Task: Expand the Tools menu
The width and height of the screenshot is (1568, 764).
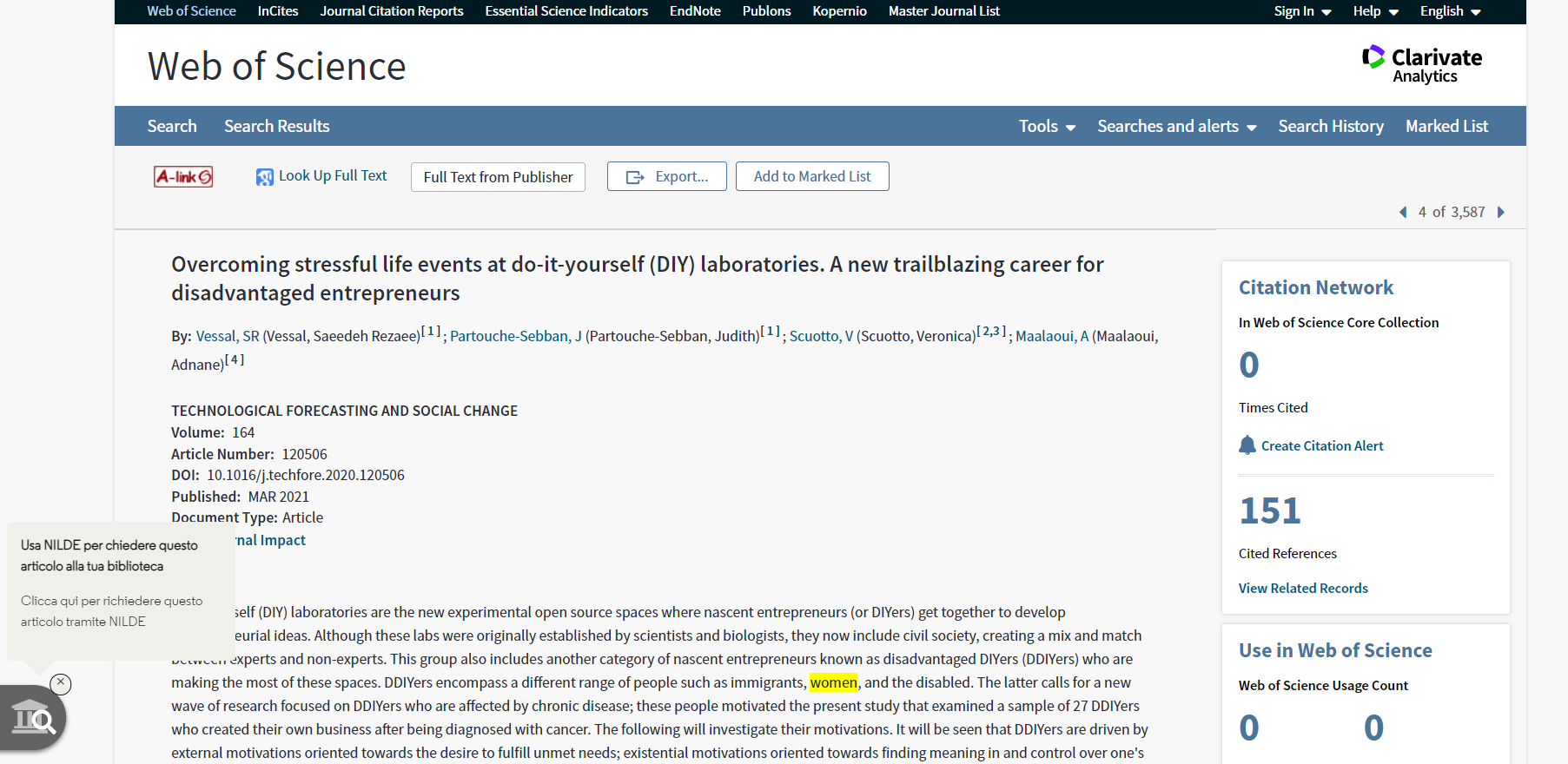Action: (1047, 126)
